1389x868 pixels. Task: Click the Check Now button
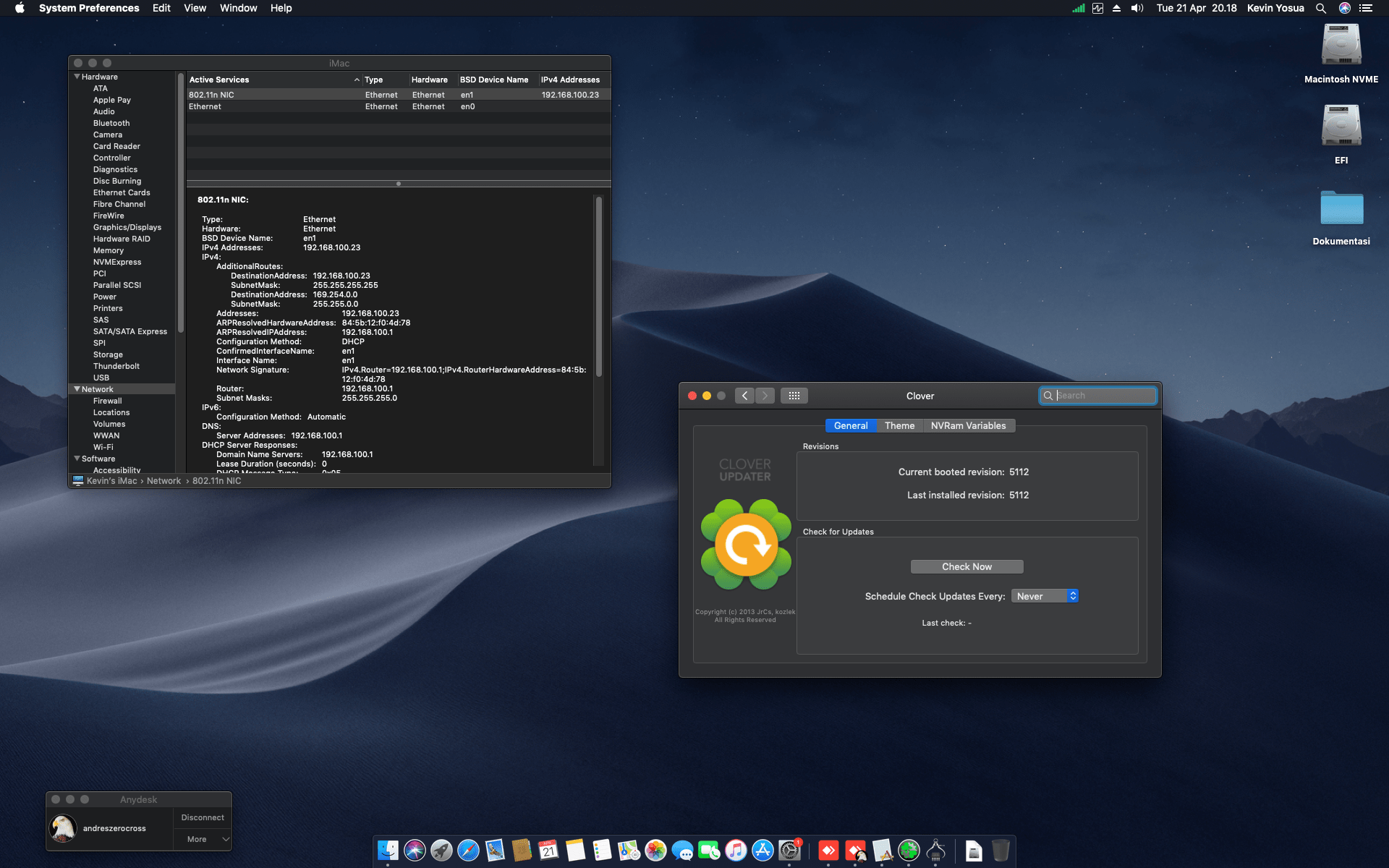[x=967, y=566]
